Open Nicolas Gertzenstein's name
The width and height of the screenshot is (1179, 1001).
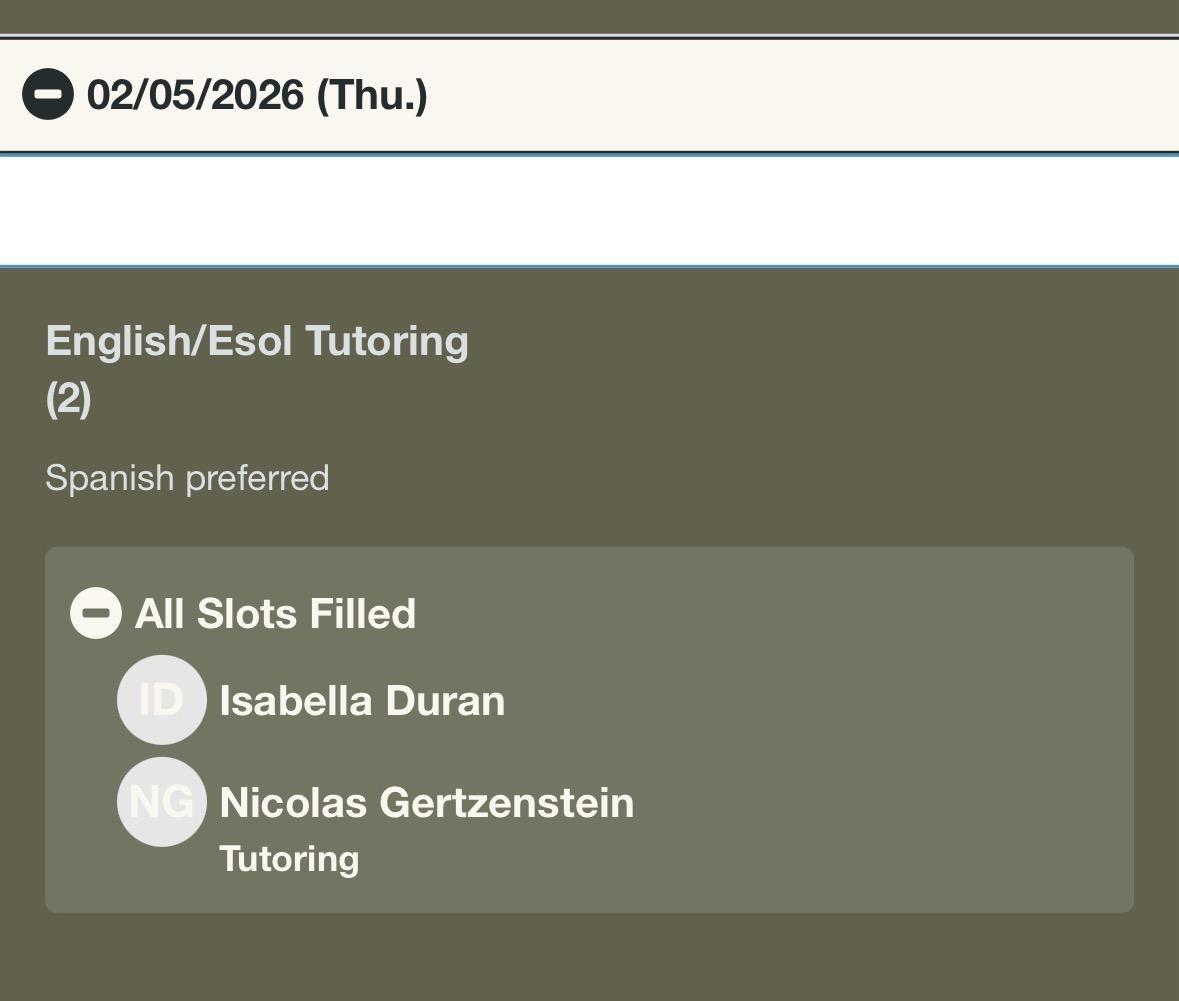[426, 803]
